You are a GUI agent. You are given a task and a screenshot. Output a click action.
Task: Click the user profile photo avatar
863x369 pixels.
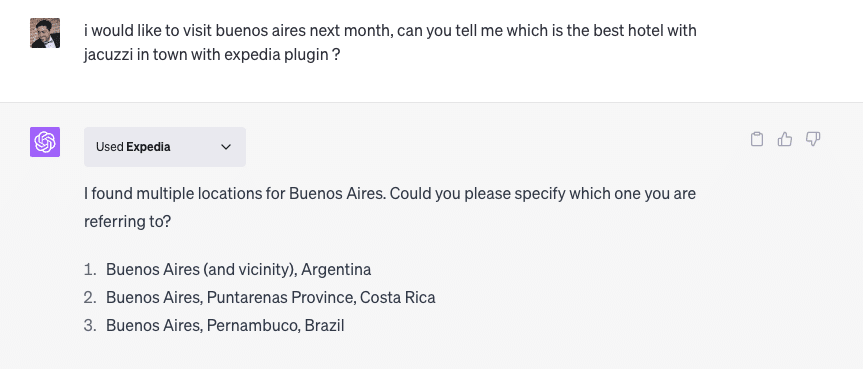[45, 33]
